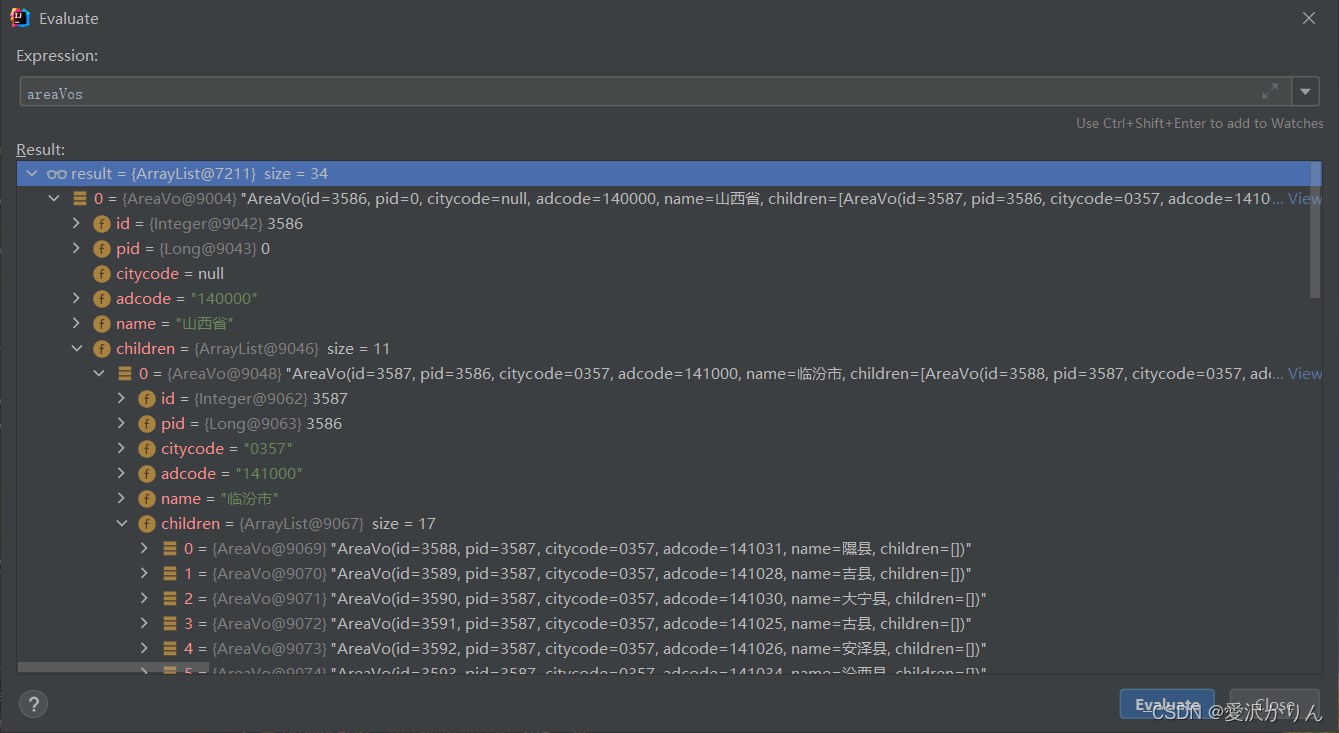Viewport: 1339px width, 733px height.
Task: Click field icon for children size 11
Action: [101, 349]
